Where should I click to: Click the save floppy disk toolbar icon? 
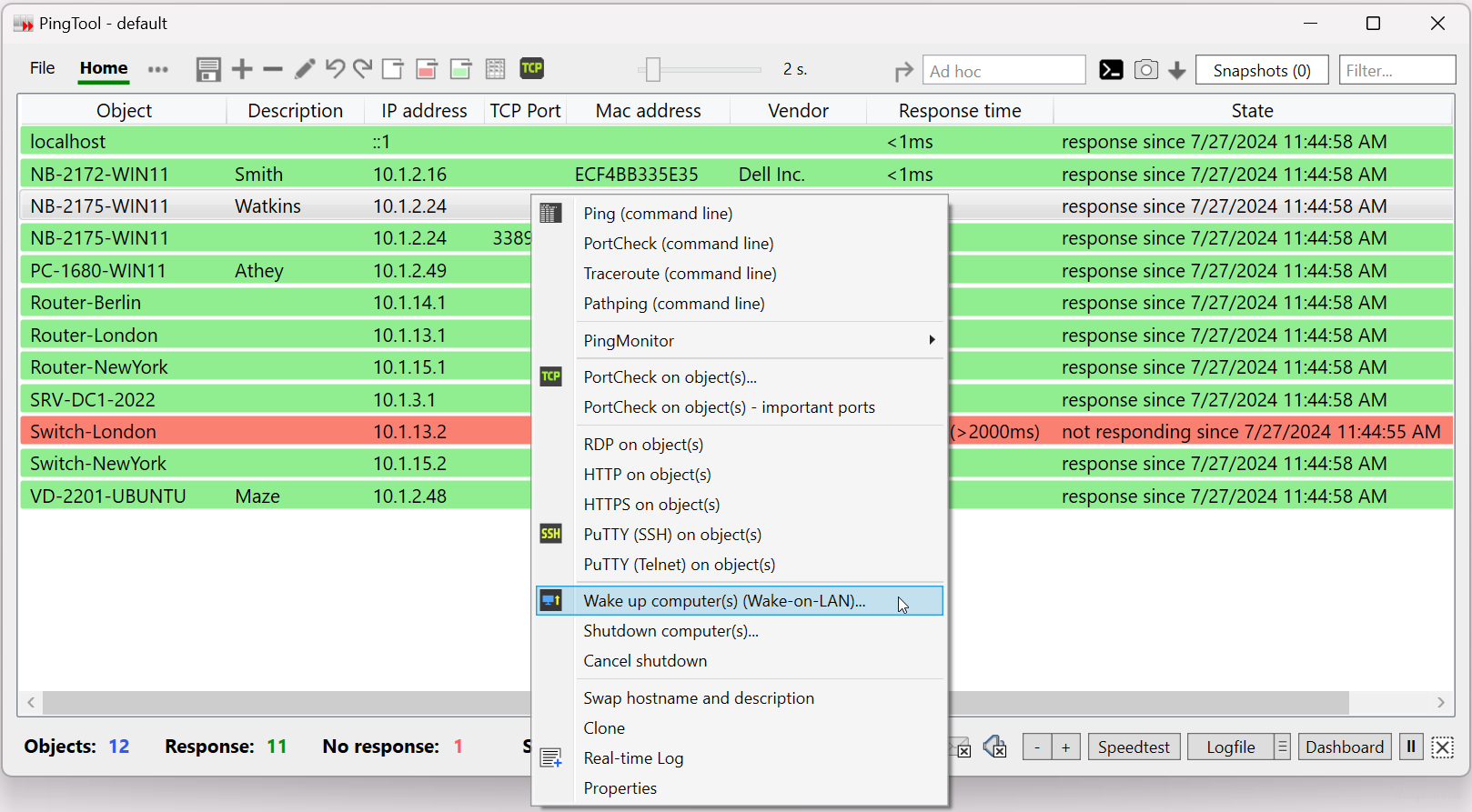pyautogui.click(x=208, y=69)
